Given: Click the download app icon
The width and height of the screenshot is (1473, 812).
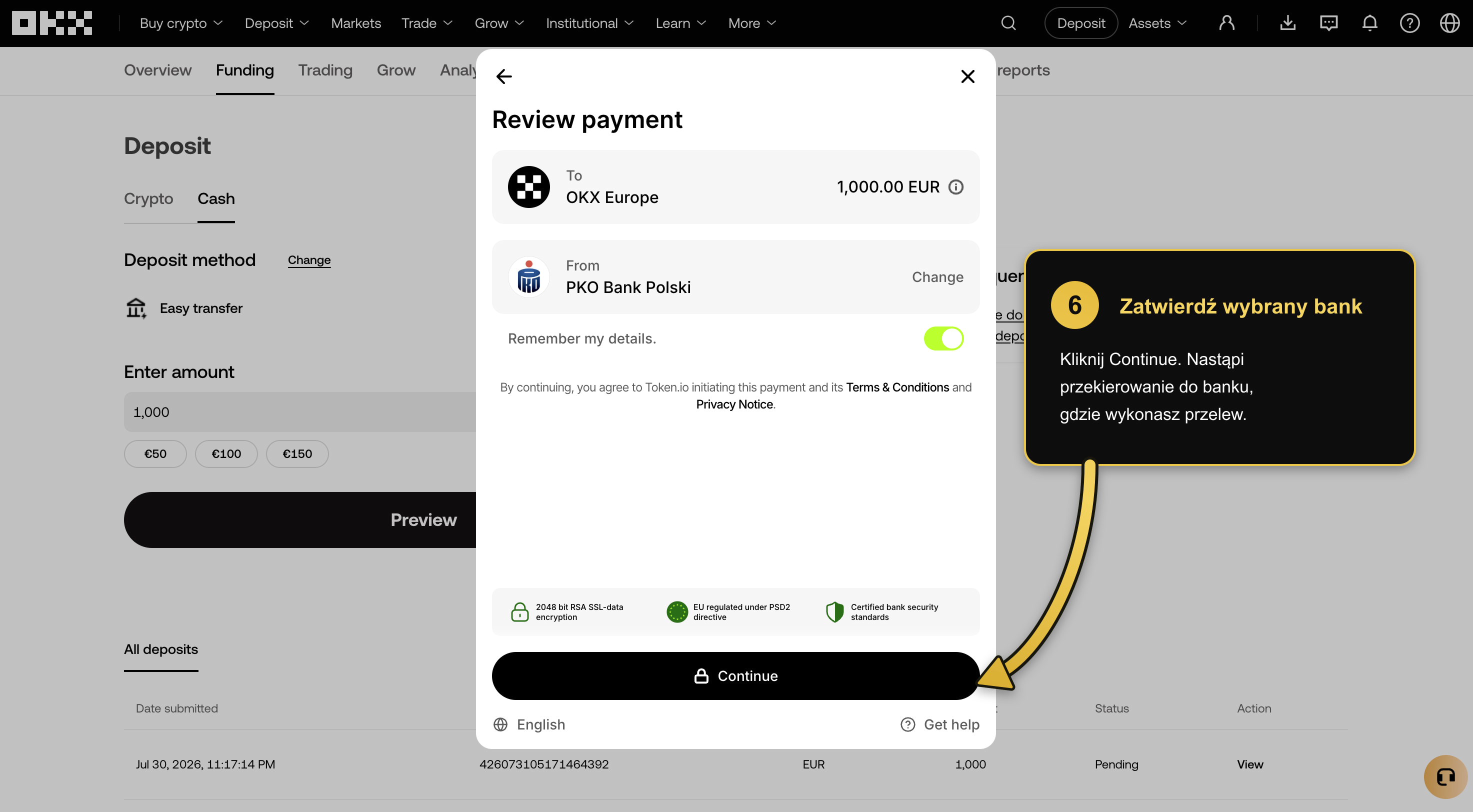Looking at the screenshot, I should coord(1287,23).
